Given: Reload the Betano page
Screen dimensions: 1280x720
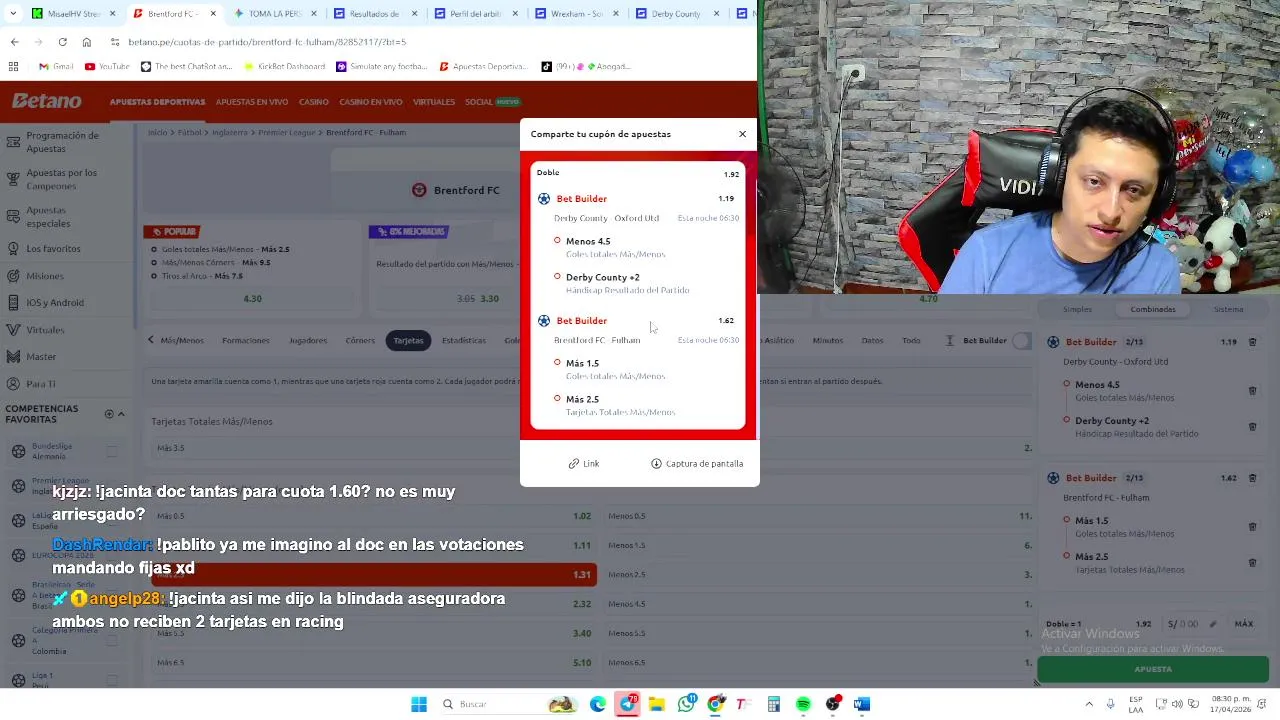Looking at the screenshot, I should coord(62,42).
